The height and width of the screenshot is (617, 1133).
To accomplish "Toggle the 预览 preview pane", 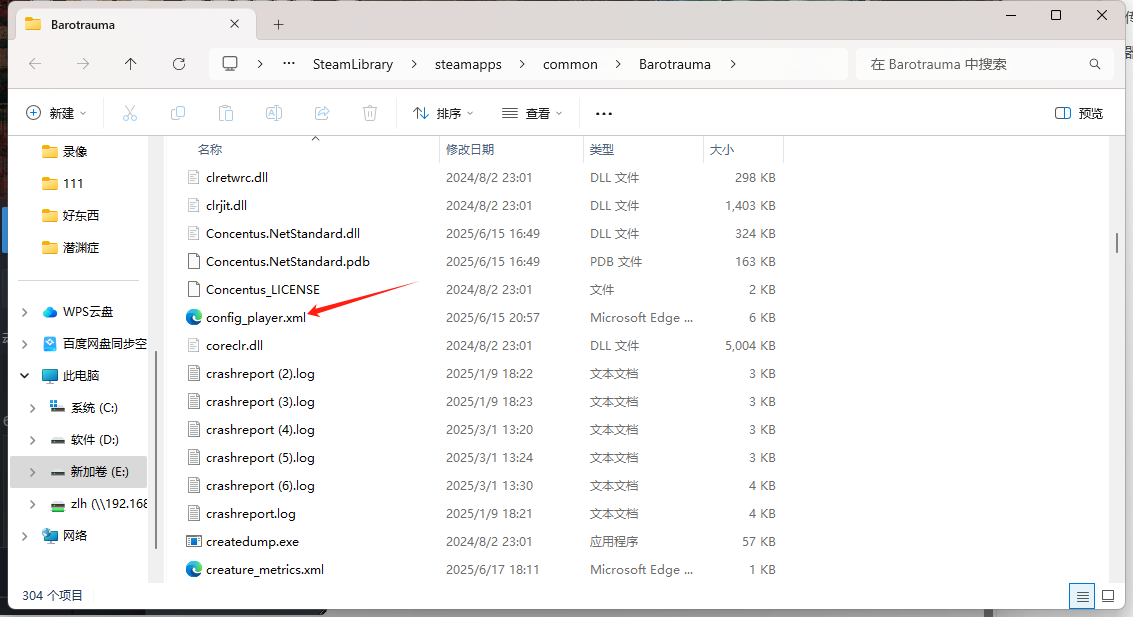I will (x=1079, y=113).
